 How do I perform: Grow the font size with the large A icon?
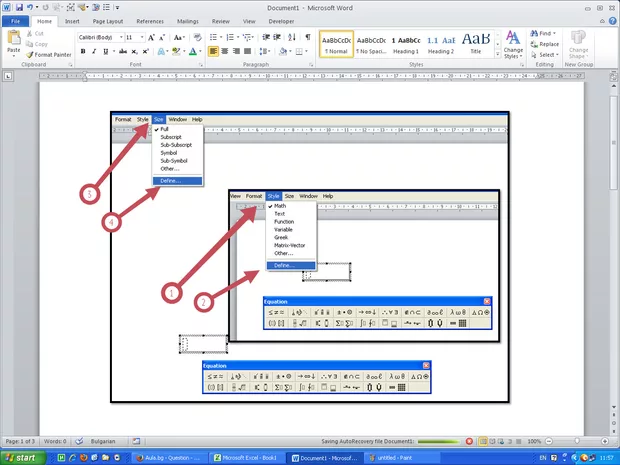(x=151, y=38)
